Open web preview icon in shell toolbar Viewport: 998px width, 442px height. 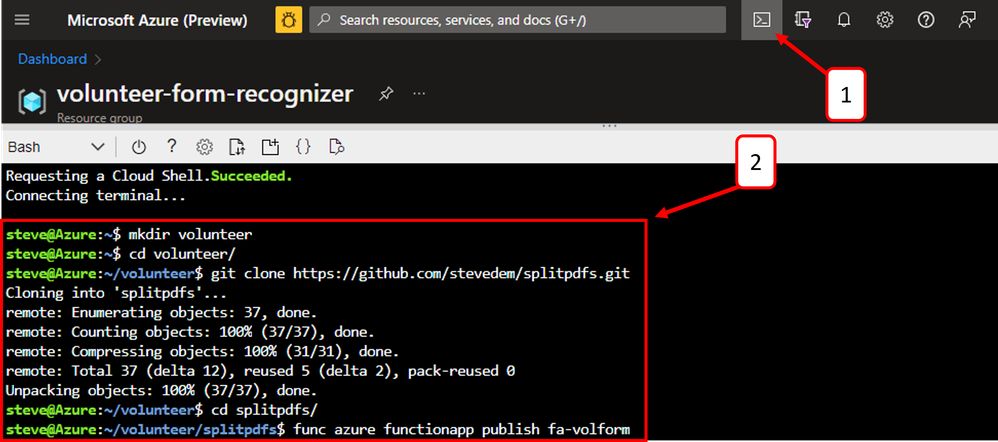(x=337, y=147)
